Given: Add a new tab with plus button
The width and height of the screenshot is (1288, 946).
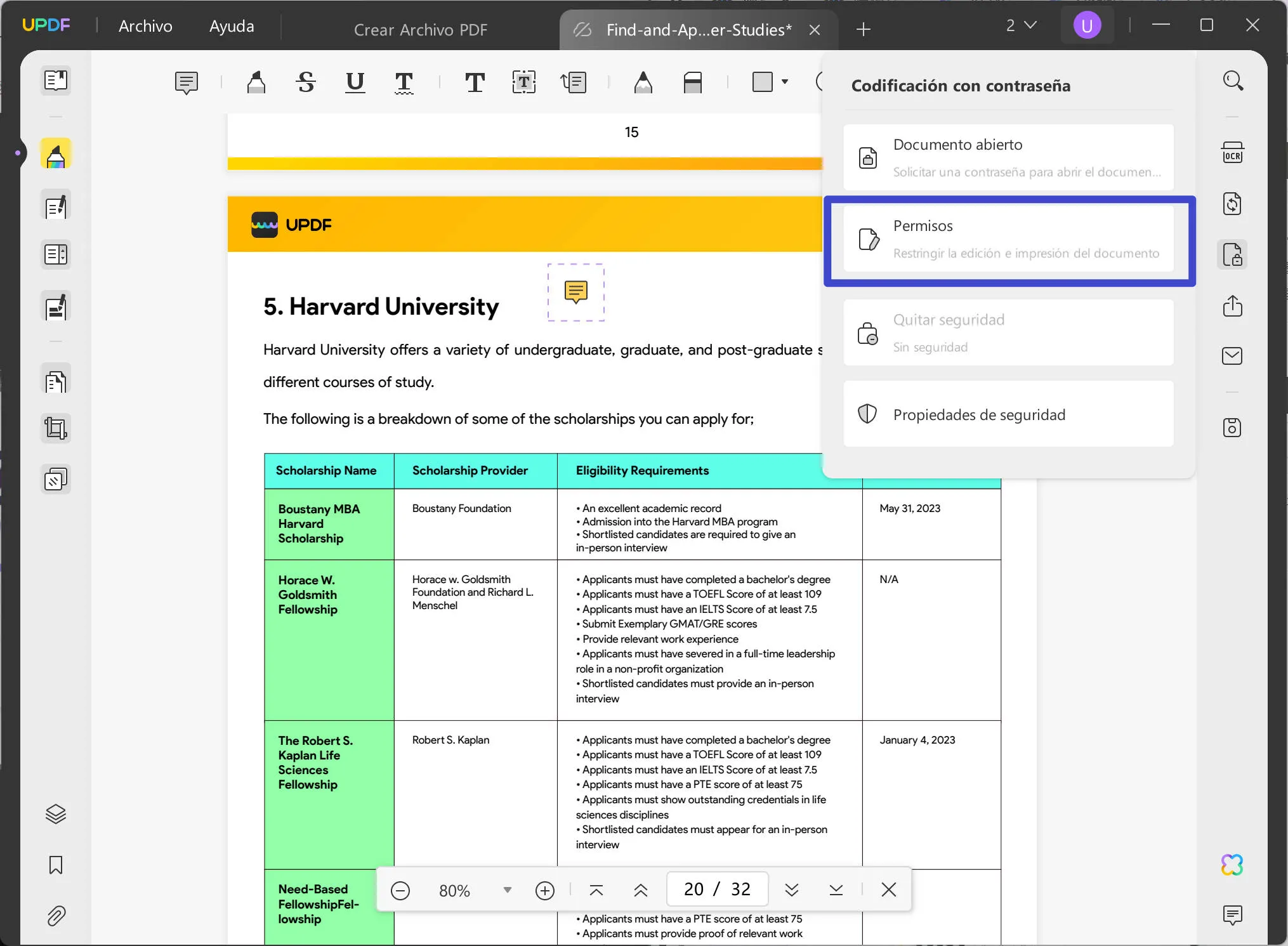Looking at the screenshot, I should click(864, 29).
